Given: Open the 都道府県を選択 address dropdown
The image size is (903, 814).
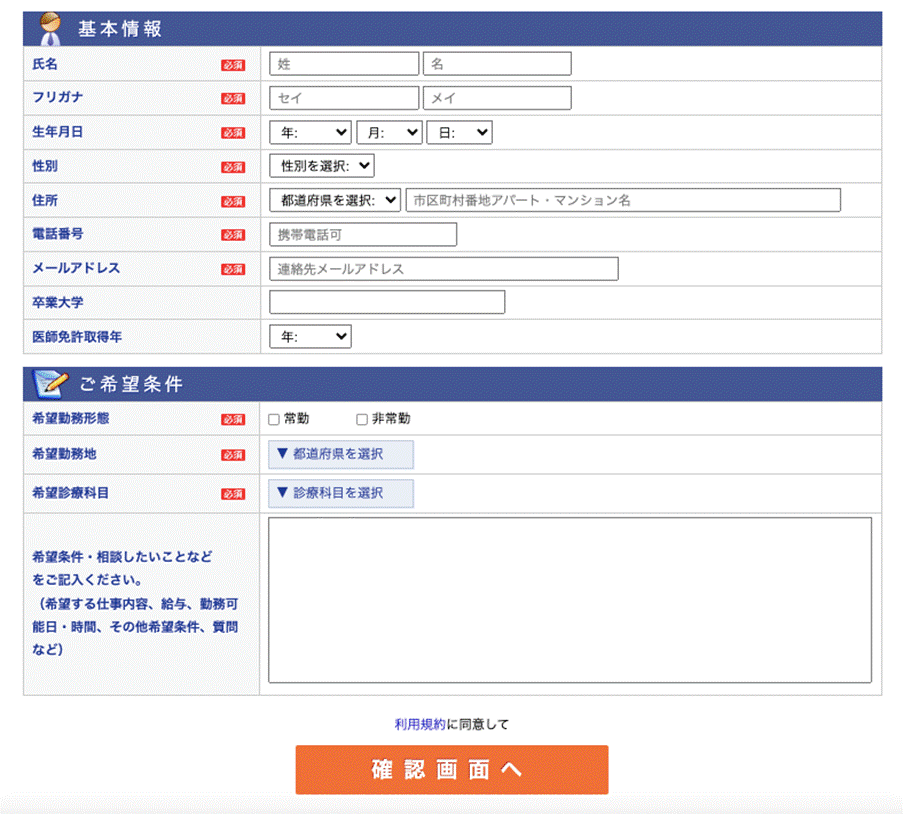Looking at the screenshot, I should (x=335, y=200).
